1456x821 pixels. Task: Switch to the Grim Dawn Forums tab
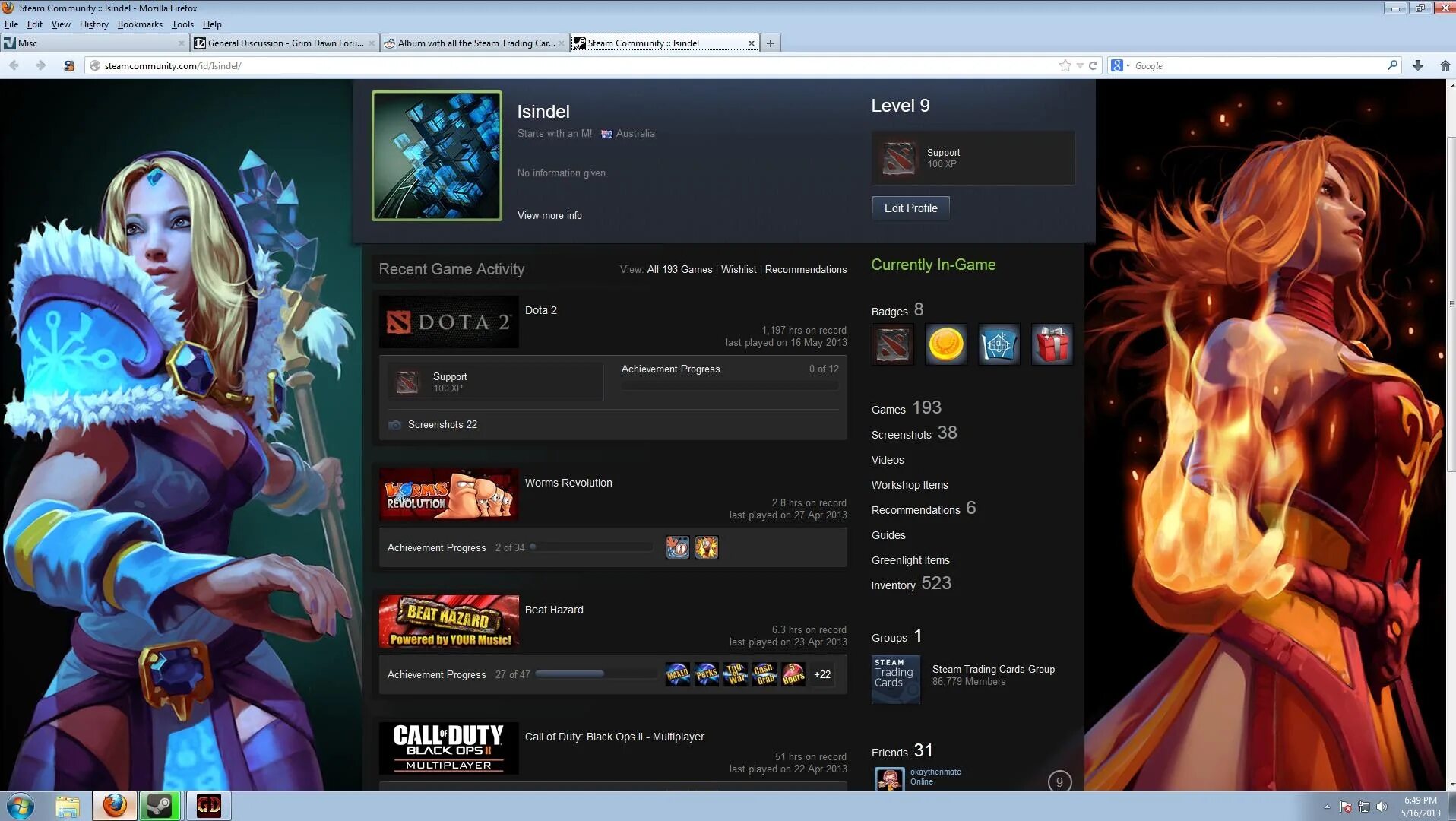click(285, 43)
